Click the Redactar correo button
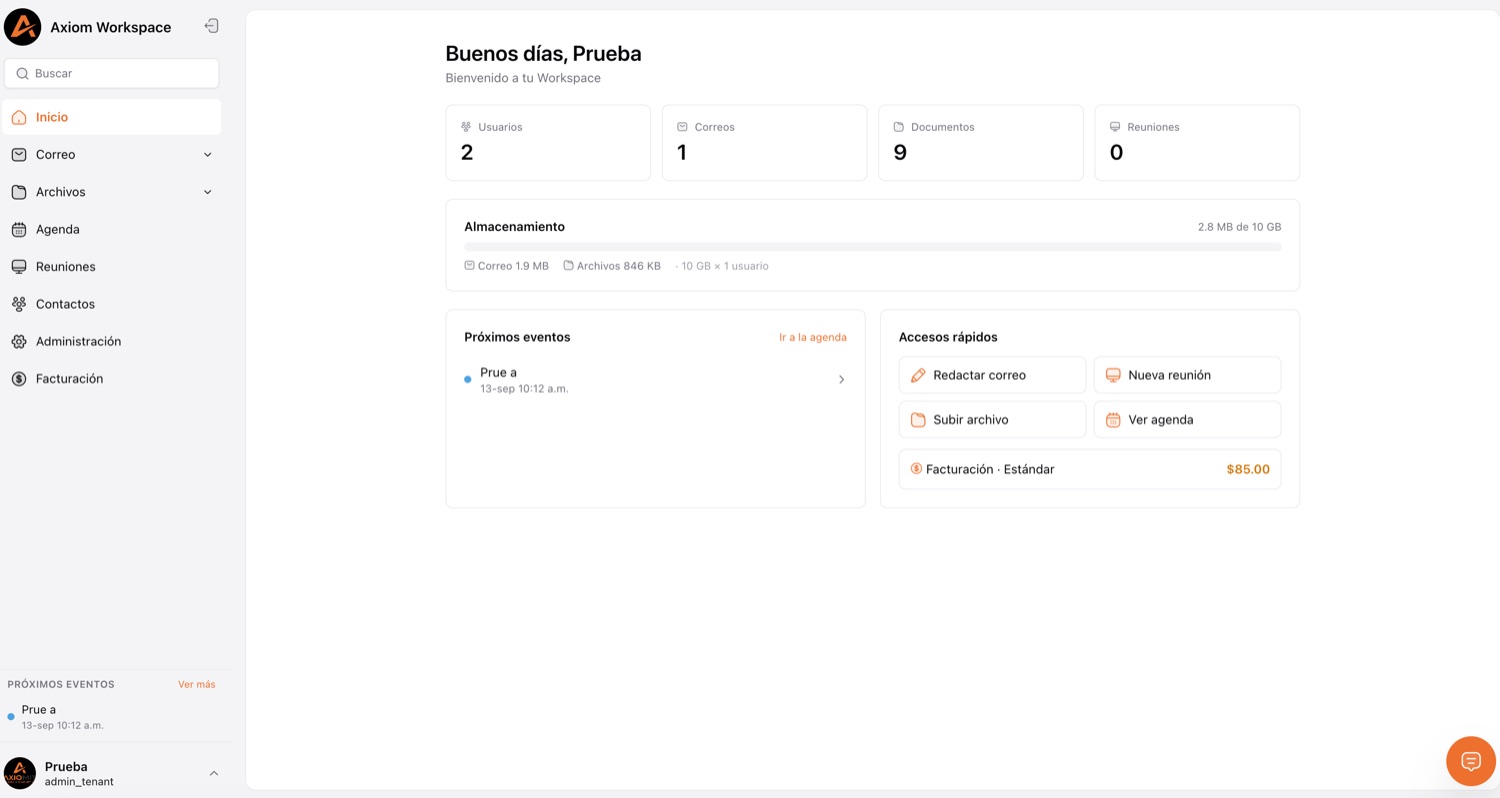The image size is (1500, 798). click(x=992, y=375)
